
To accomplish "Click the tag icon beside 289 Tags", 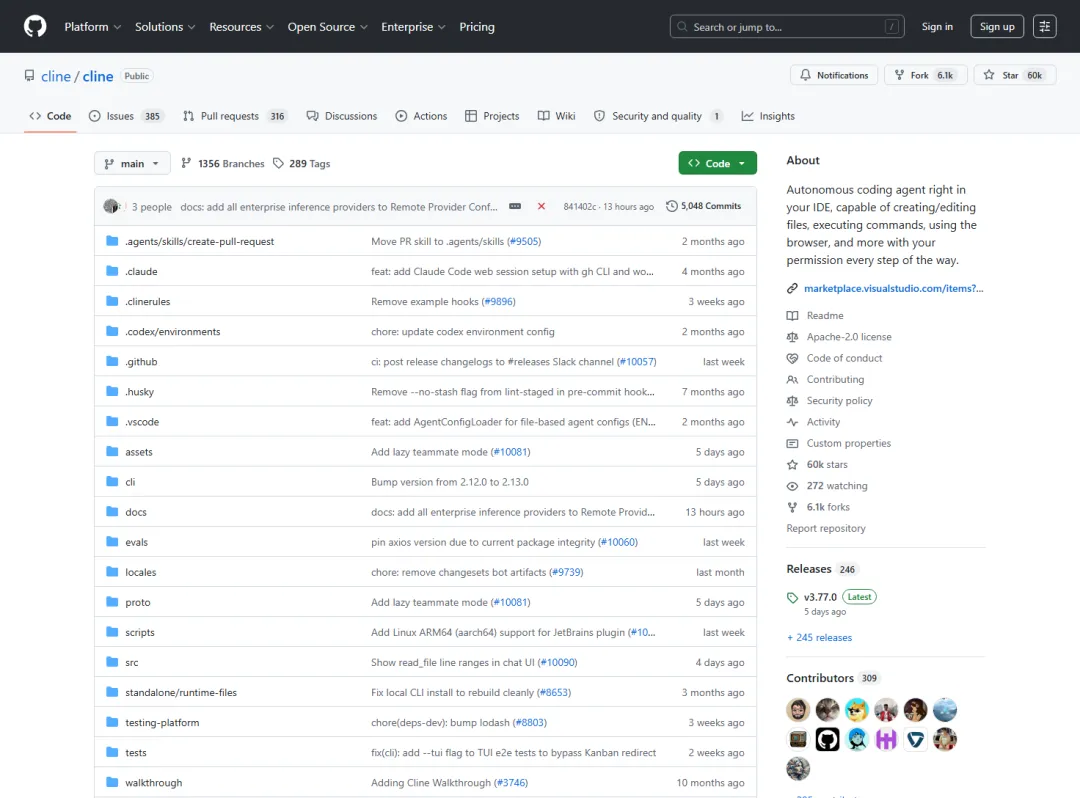I will pos(278,163).
